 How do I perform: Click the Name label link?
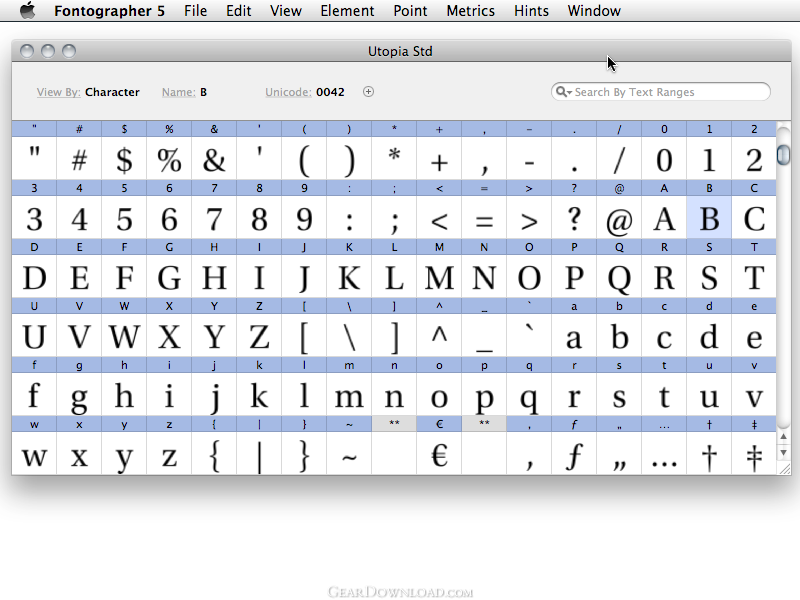pos(178,92)
